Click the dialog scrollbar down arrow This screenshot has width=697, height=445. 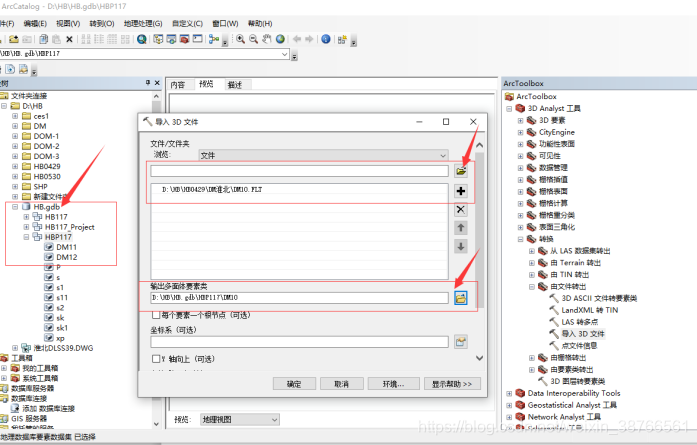(479, 358)
